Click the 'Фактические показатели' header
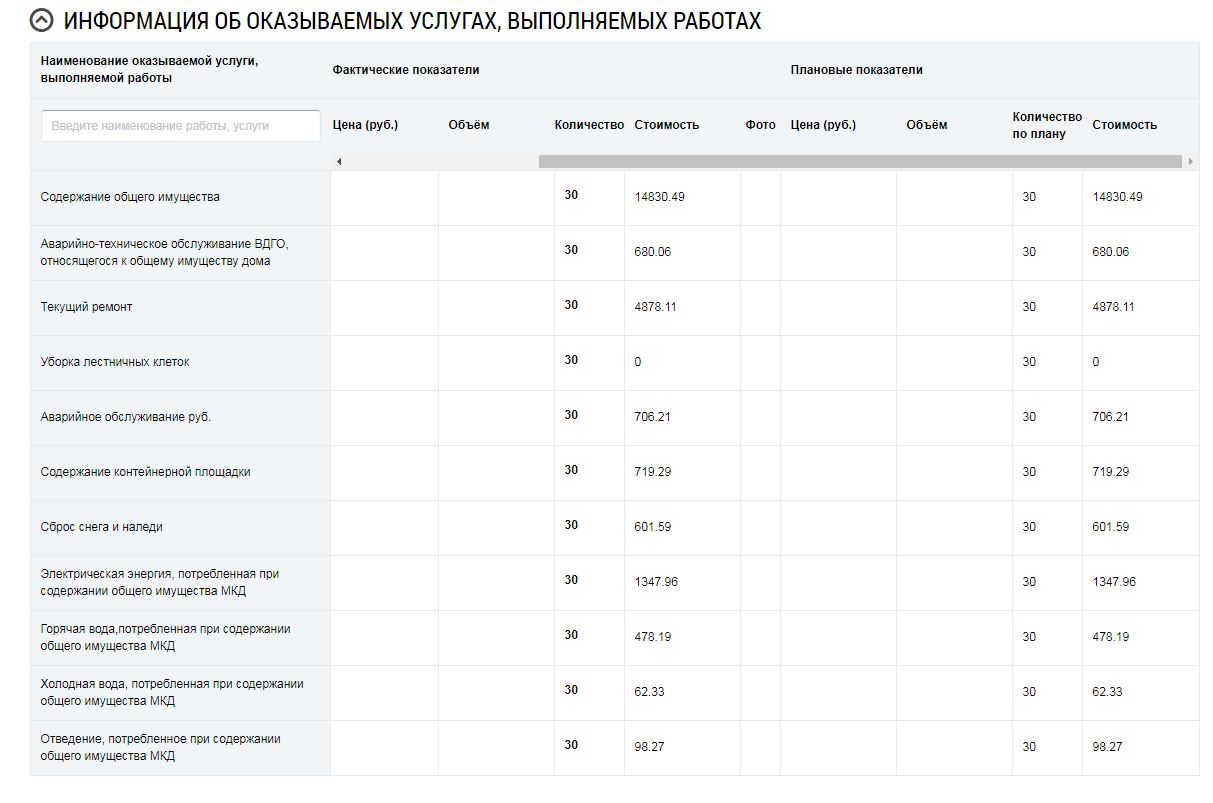1213x803 pixels. [x=406, y=70]
